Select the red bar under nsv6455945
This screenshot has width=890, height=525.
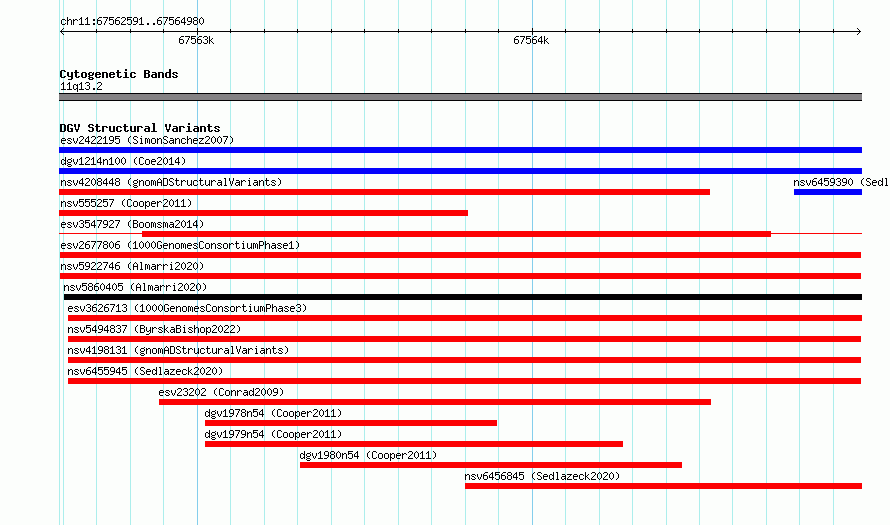coord(464,381)
